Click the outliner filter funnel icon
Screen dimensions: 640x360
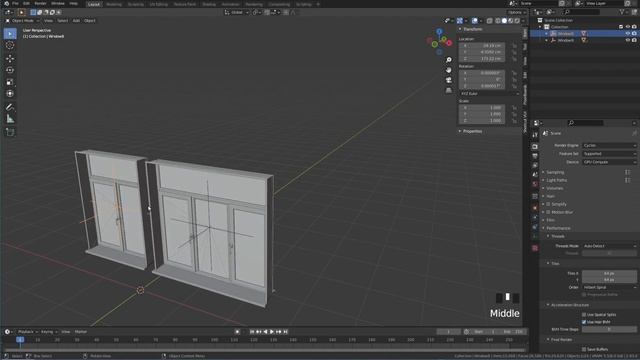pos(622,12)
